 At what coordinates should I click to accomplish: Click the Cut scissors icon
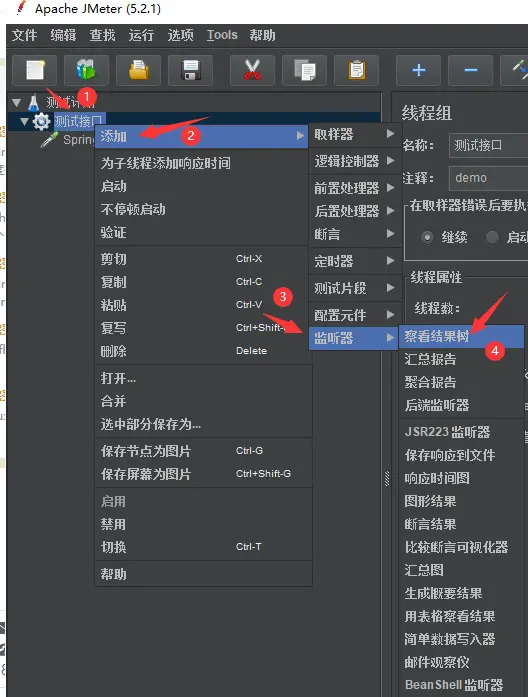252,70
